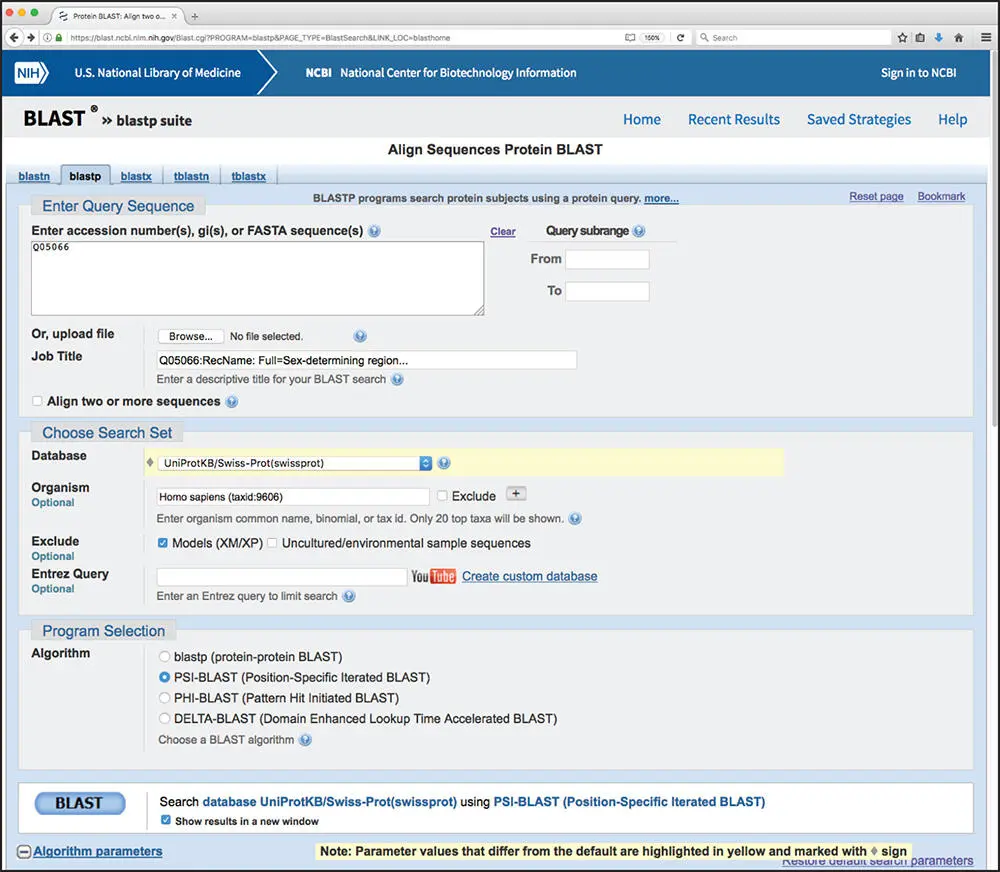
Task: Click help icon next to Database dropdown
Action: 445,463
